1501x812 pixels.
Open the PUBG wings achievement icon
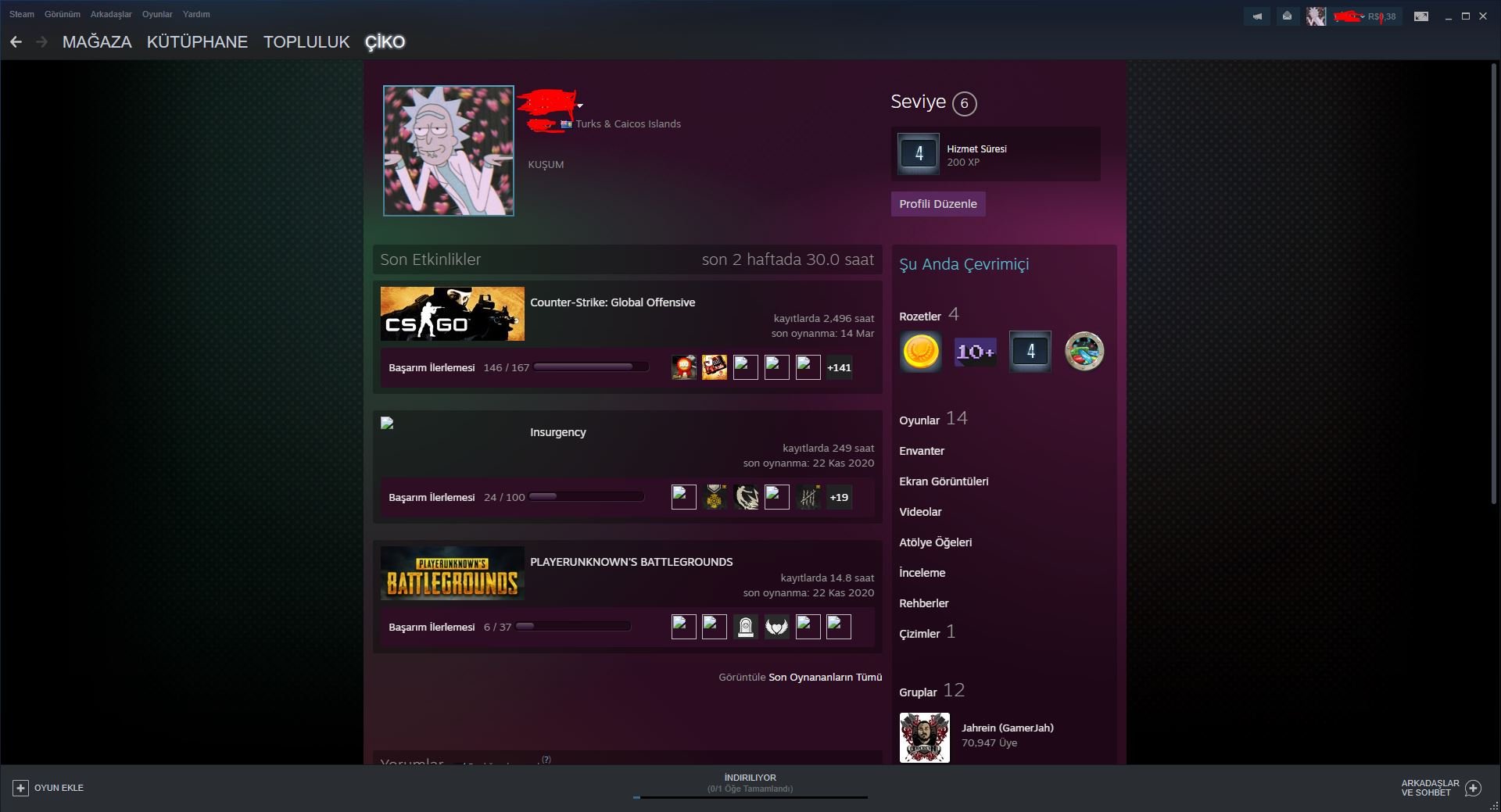(x=776, y=627)
